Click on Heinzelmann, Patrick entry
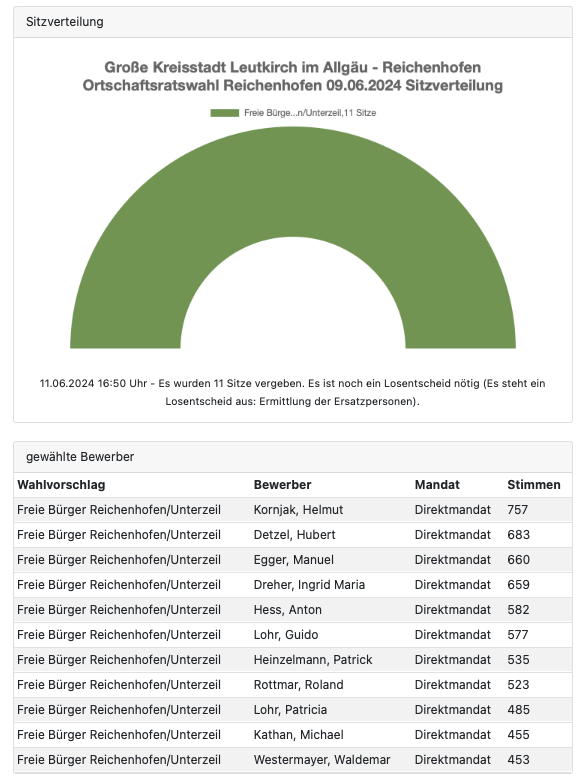 click(313, 660)
